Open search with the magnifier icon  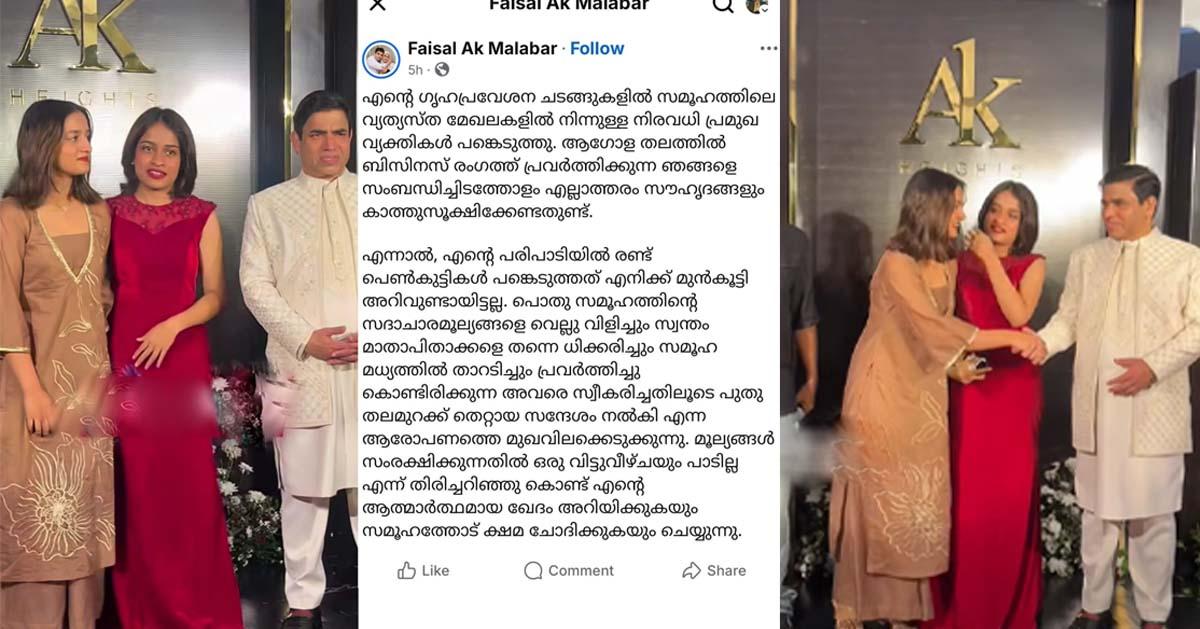(x=723, y=5)
